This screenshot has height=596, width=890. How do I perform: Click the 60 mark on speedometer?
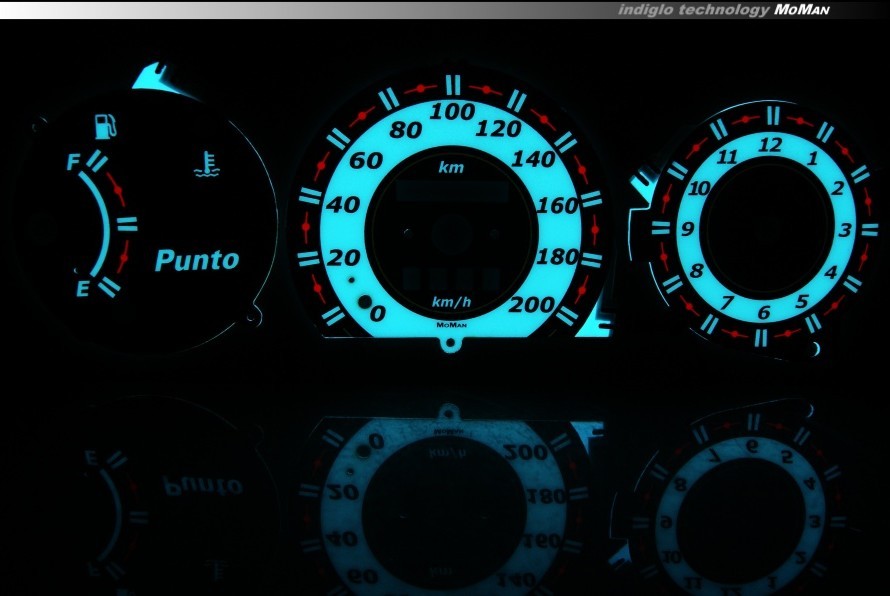366,161
